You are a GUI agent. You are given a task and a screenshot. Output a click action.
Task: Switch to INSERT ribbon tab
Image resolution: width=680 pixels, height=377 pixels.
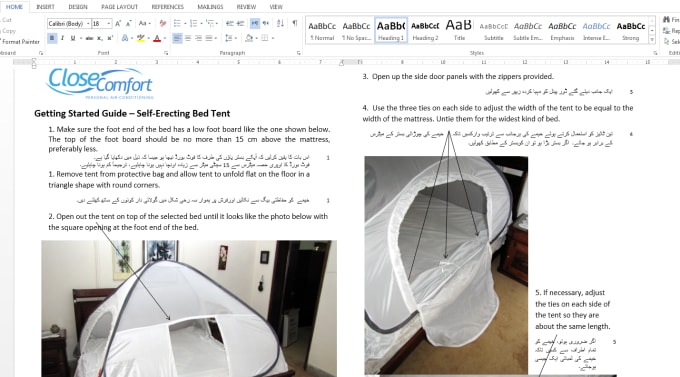[x=46, y=7]
